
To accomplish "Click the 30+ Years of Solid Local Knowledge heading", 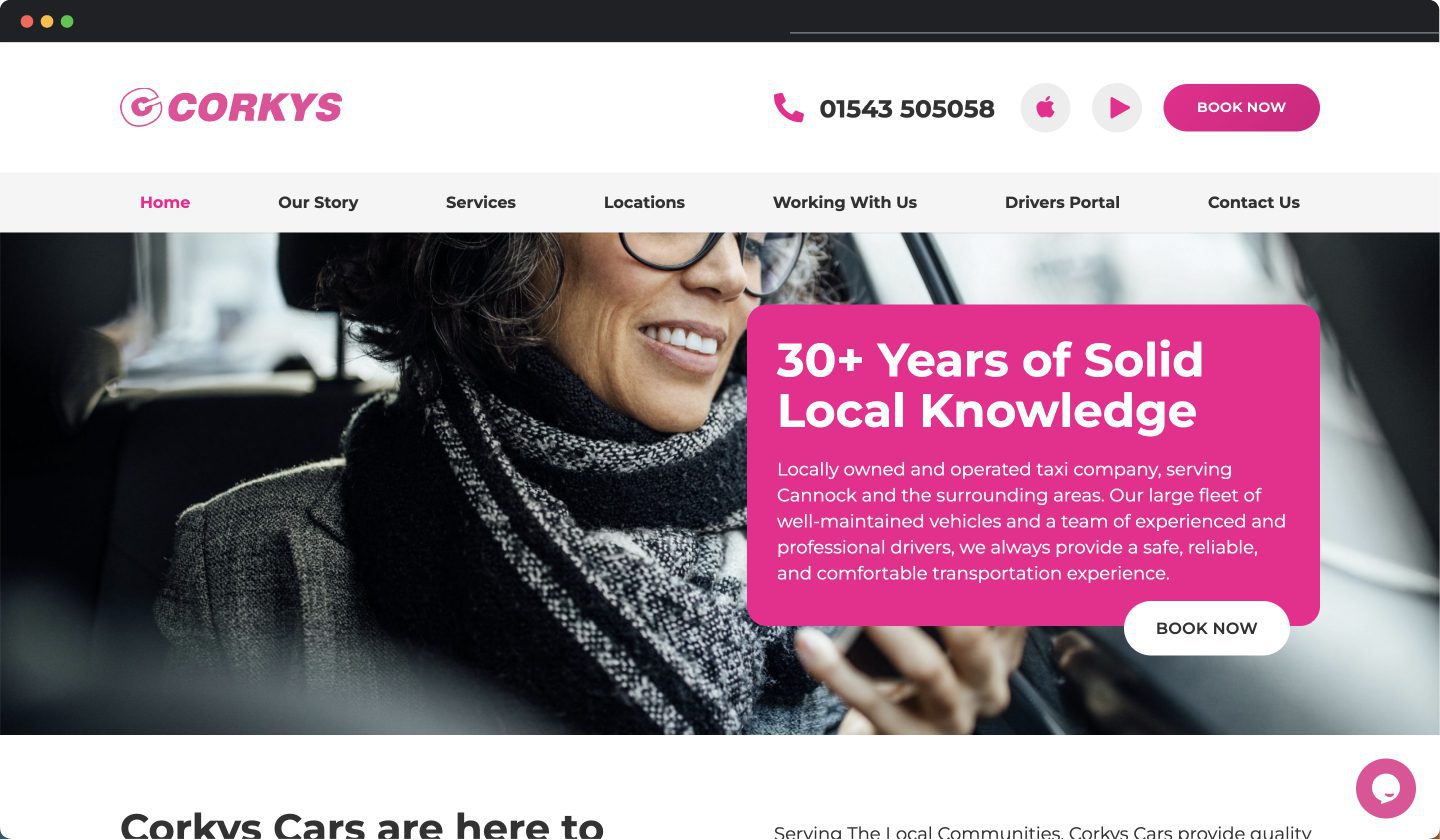I will 990,385.
